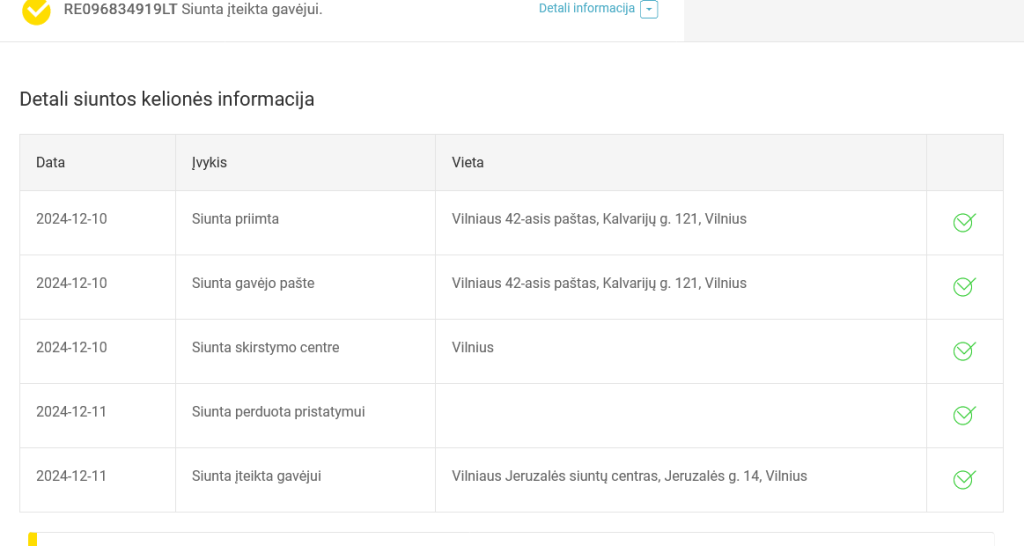Click the Įvykis column header
Image resolution: width=1024 pixels, height=546 pixels.
pyautogui.click(x=209, y=163)
